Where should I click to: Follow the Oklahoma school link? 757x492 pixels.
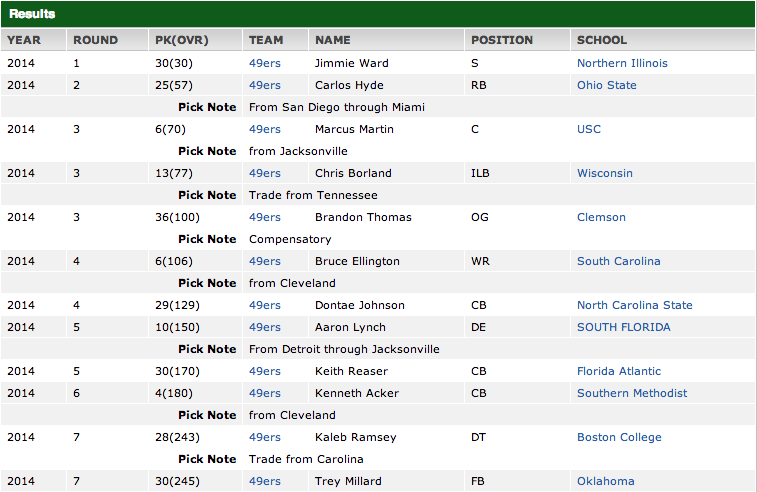(605, 481)
